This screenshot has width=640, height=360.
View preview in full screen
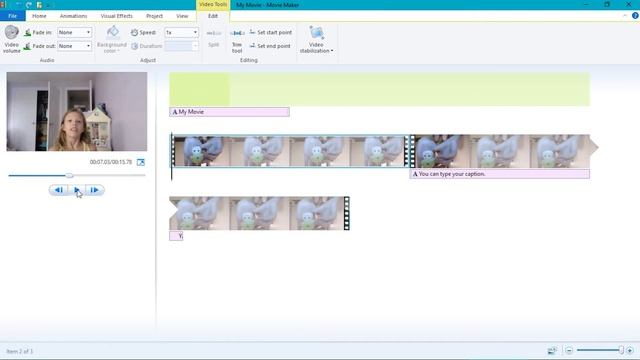pyautogui.click(x=141, y=162)
